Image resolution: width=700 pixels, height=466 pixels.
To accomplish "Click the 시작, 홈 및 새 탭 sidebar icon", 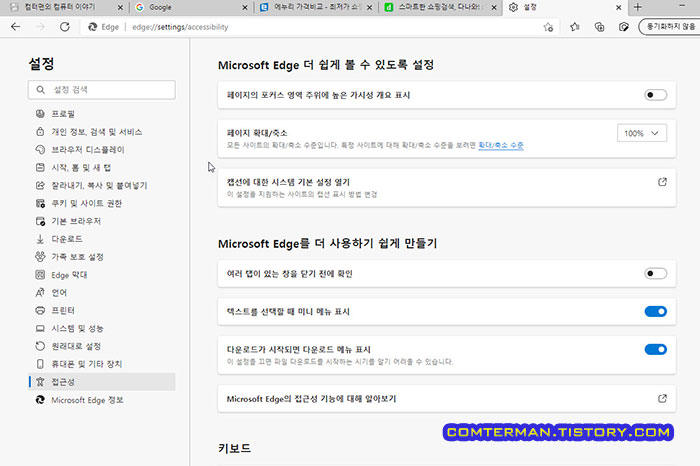I will [40, 167].
